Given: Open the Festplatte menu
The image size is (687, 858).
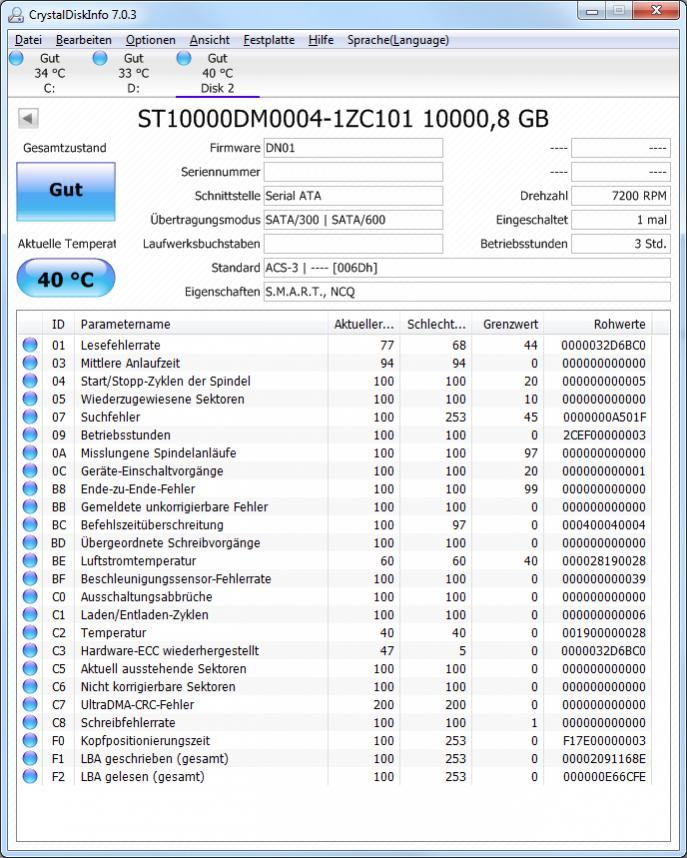Looking at the screenshot, I should tap(269, 40).
